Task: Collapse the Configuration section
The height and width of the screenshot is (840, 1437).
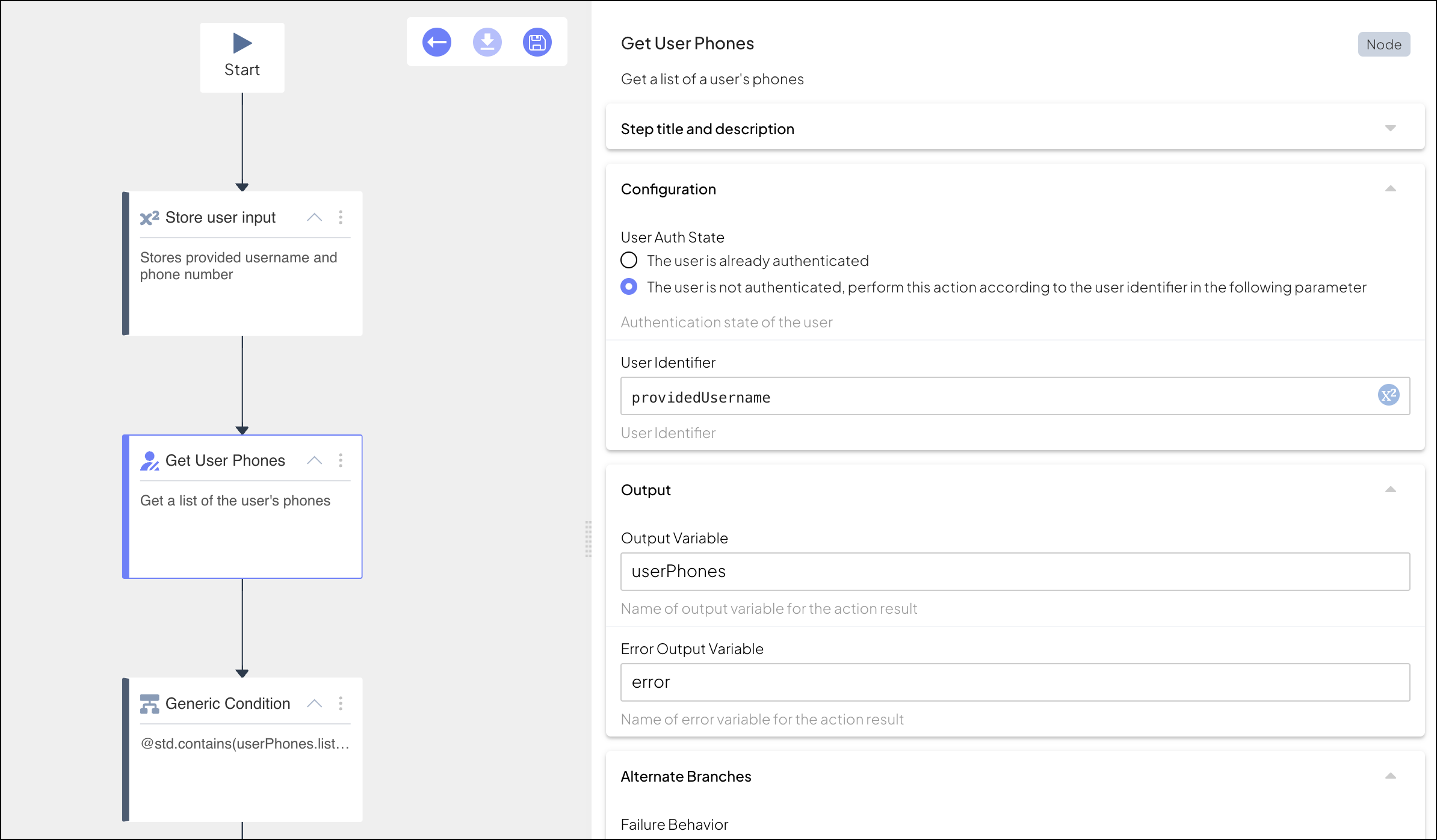Action: pyautogui.click(x=1390, y=188)
